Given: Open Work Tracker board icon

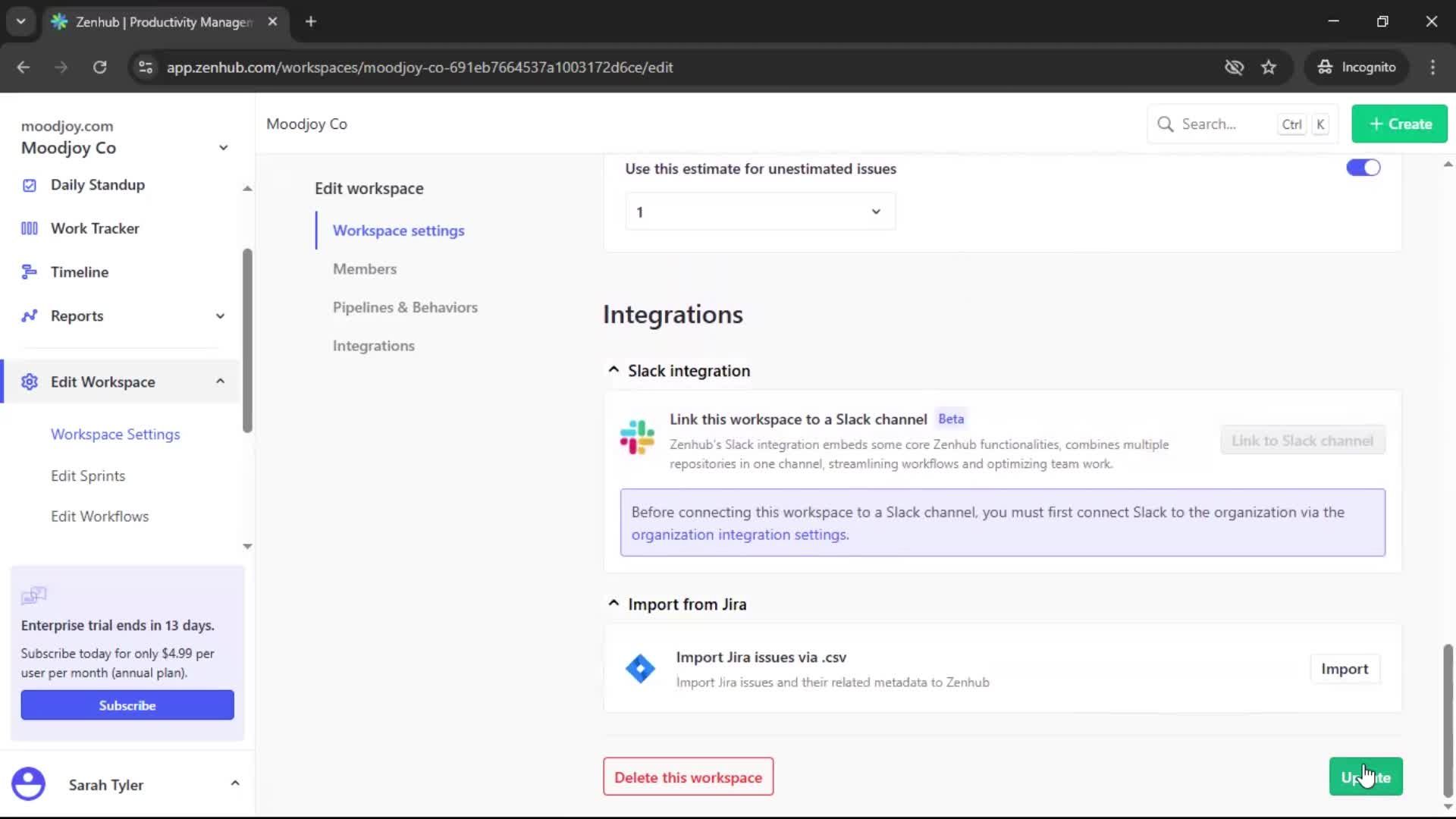Looking at the screenshot, I should (x=30, y=228).
